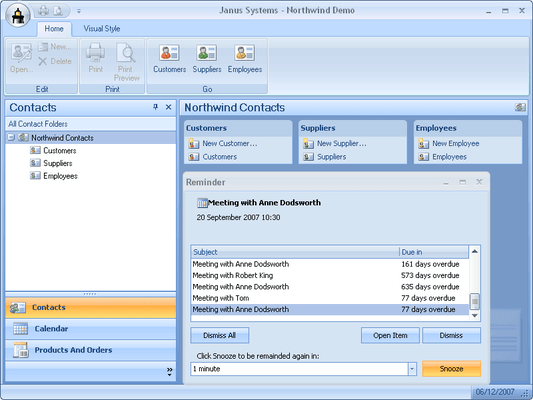The width and height of the screenshot is (533, 400).
Task: Select the row '635 days overdue'
Action: coord(330,286)
